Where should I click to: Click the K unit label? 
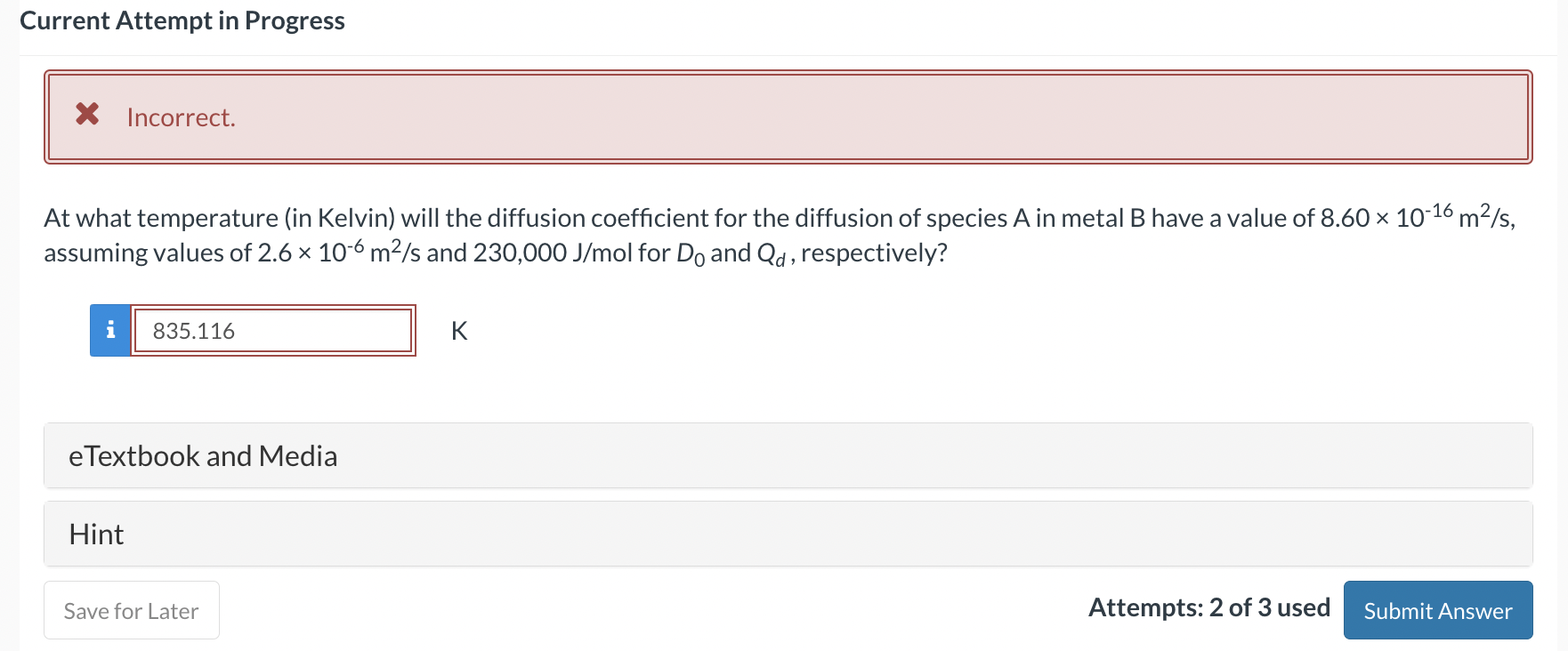coord(459,331)
